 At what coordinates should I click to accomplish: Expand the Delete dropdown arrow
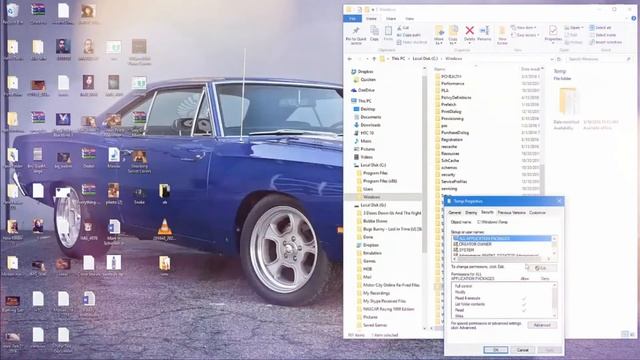click(469, 43)
